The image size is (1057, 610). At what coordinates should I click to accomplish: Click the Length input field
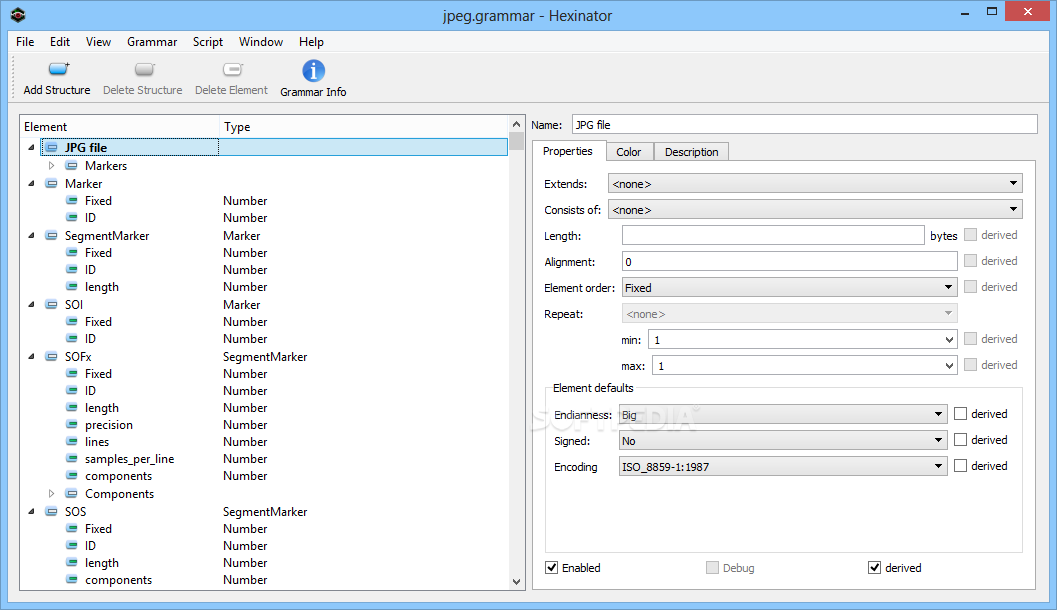pos(773,235)
